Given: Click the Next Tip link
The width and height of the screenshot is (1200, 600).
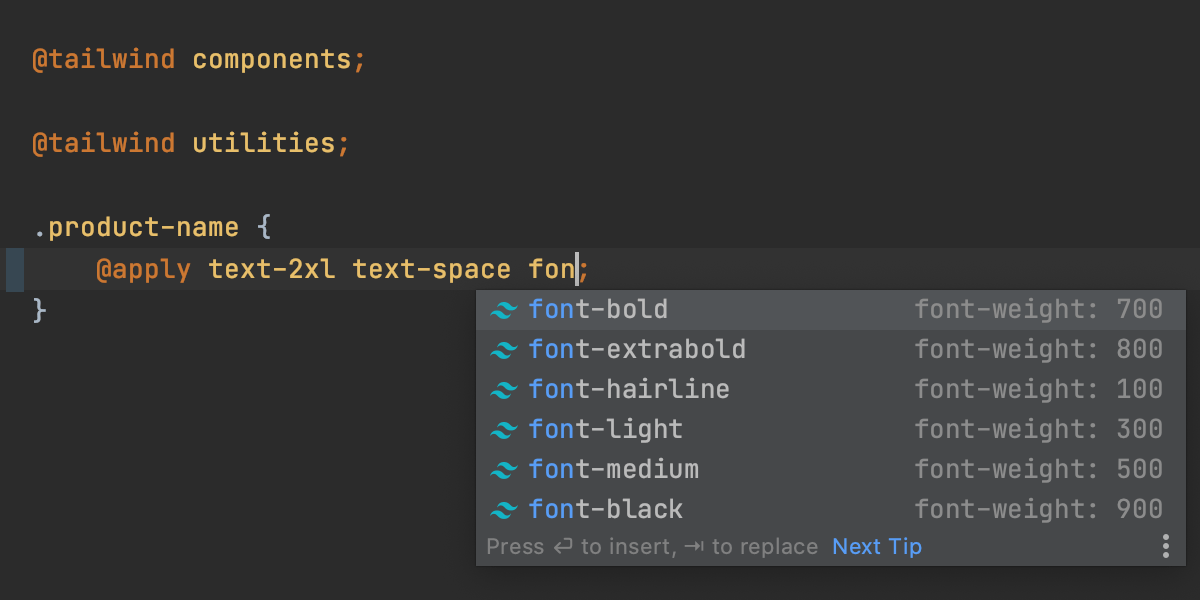Looking at the screenshot, I should coord(877,547).
